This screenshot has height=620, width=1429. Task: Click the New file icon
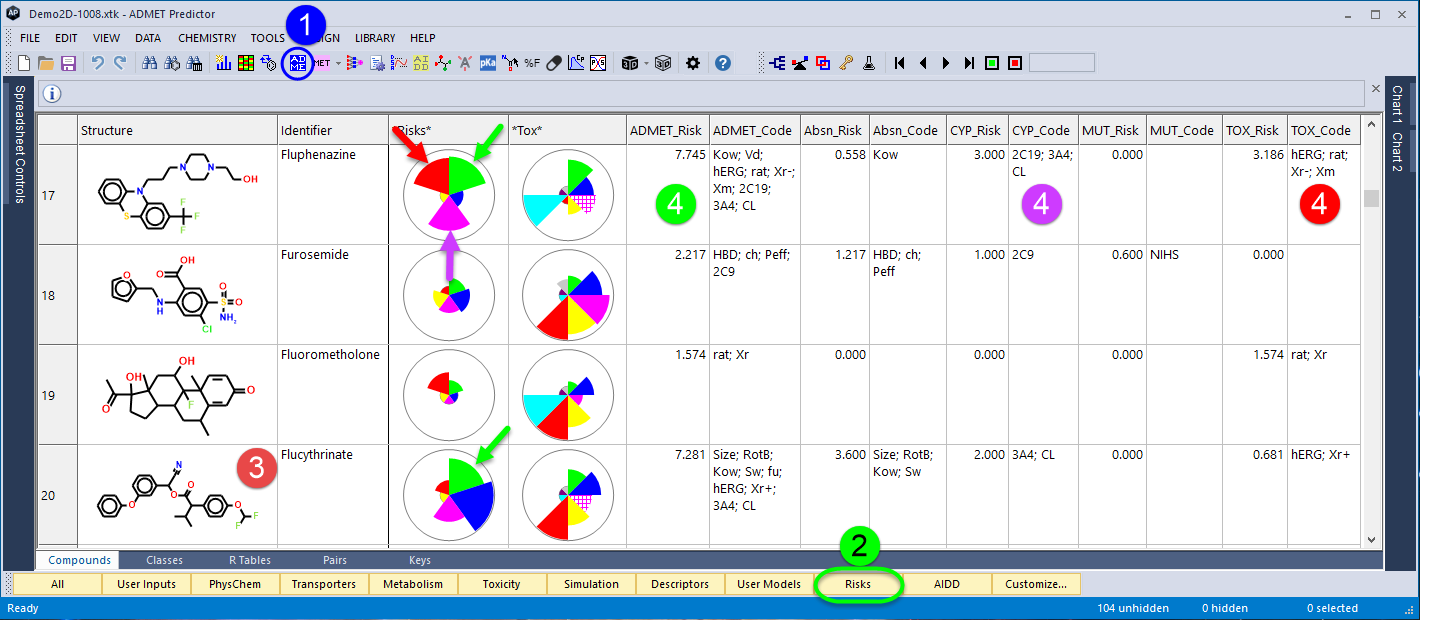(x=25, y=63)
